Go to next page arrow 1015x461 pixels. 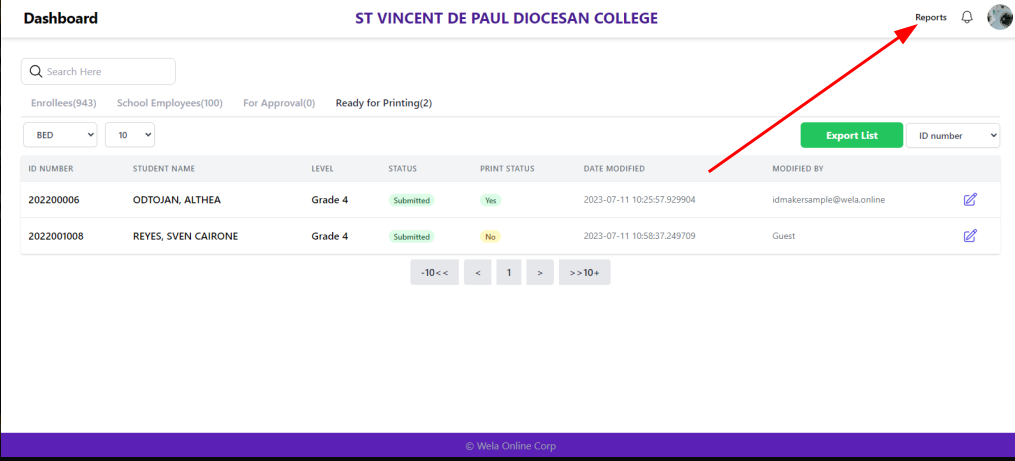540,273
